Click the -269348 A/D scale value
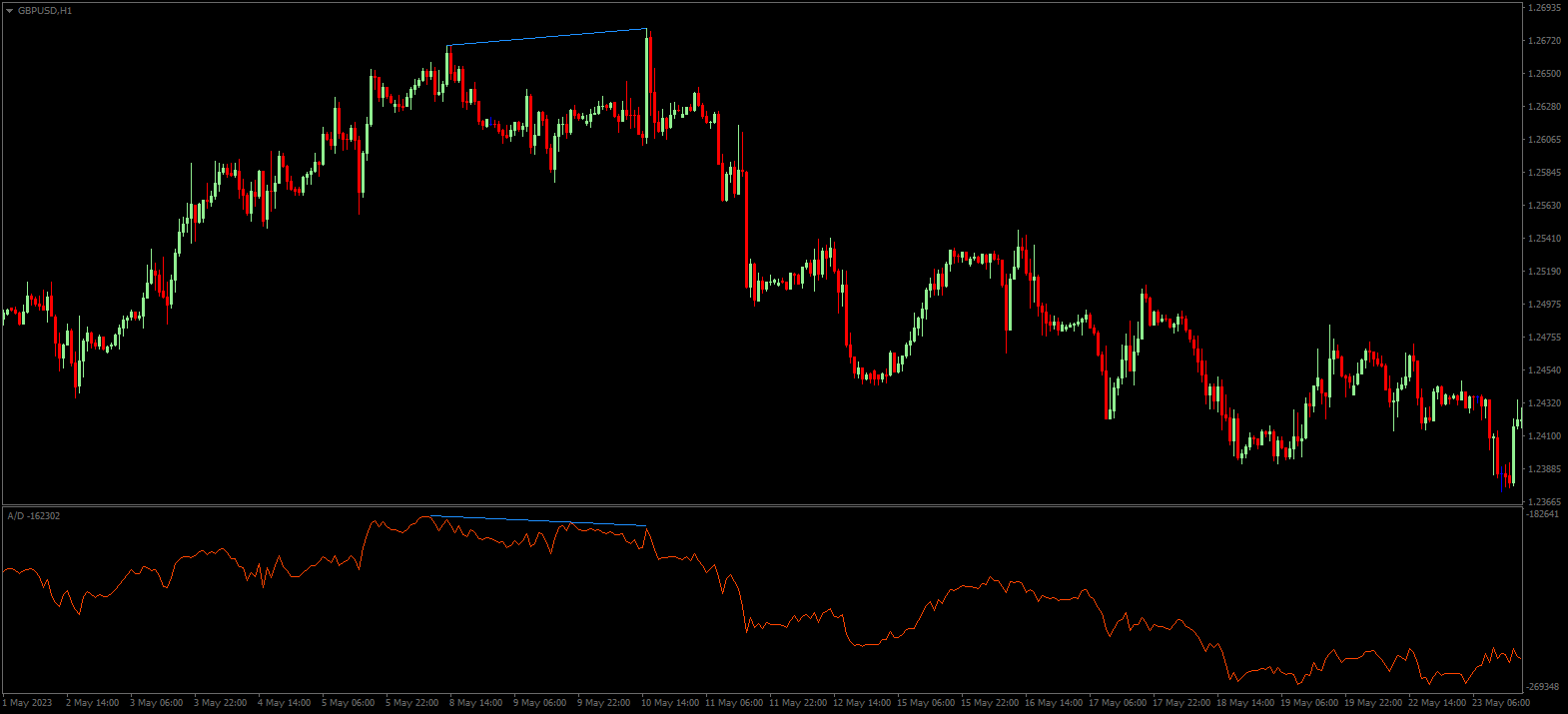Image resolution: width=1568 pixels, height=714 pixels. (x=1543, y=687)
